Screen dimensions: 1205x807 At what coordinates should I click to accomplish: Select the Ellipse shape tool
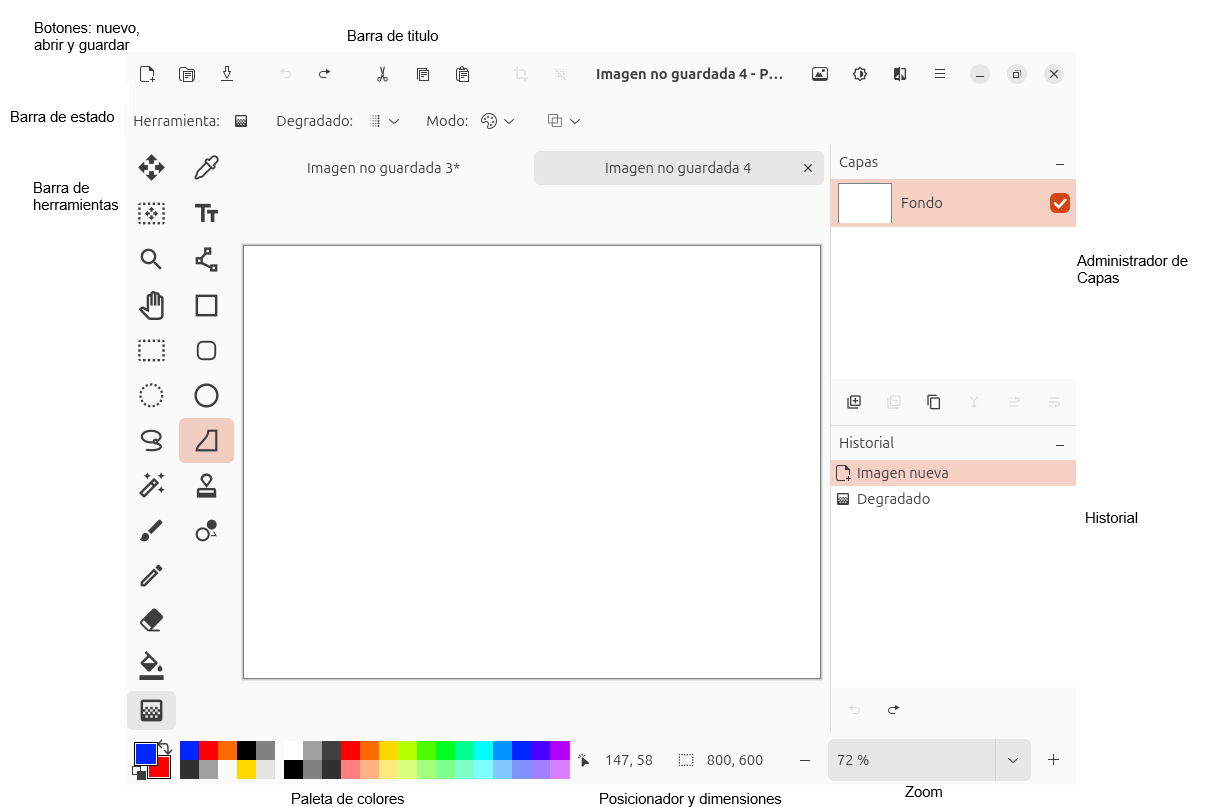click(206, 395)
